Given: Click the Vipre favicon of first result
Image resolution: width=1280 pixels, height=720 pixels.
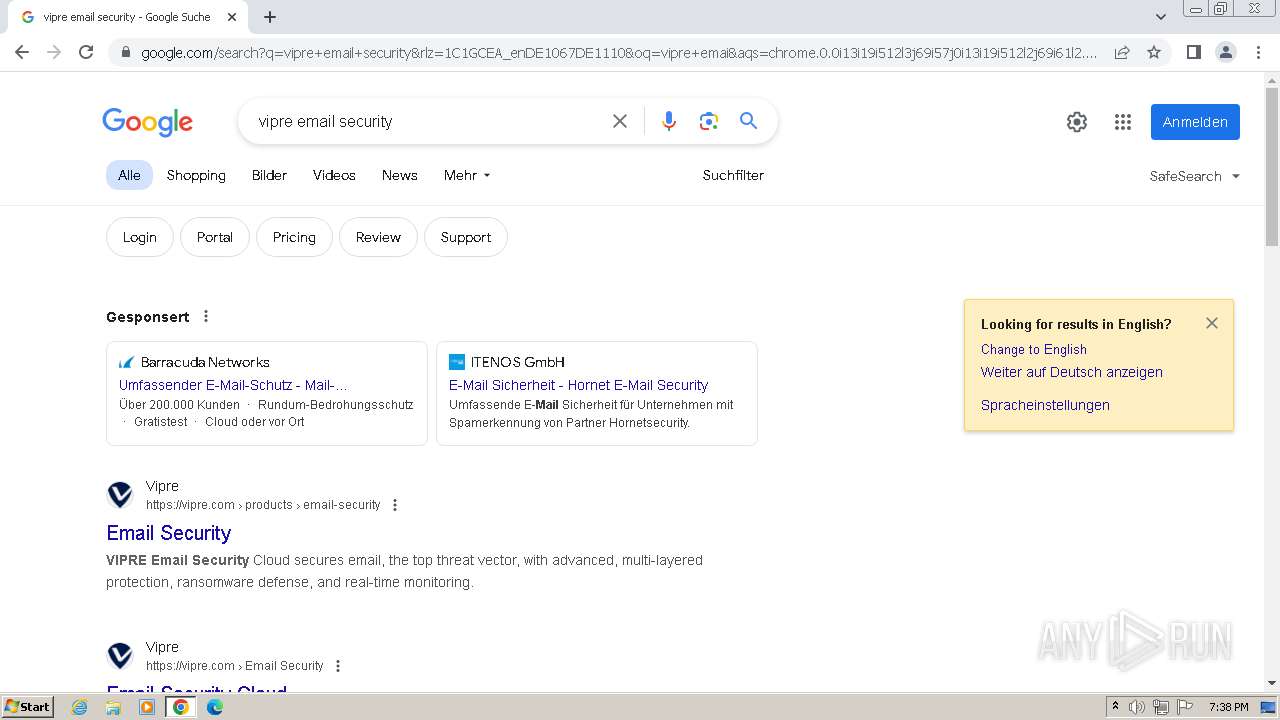Looking at the screenshot, I should point(120,495).
